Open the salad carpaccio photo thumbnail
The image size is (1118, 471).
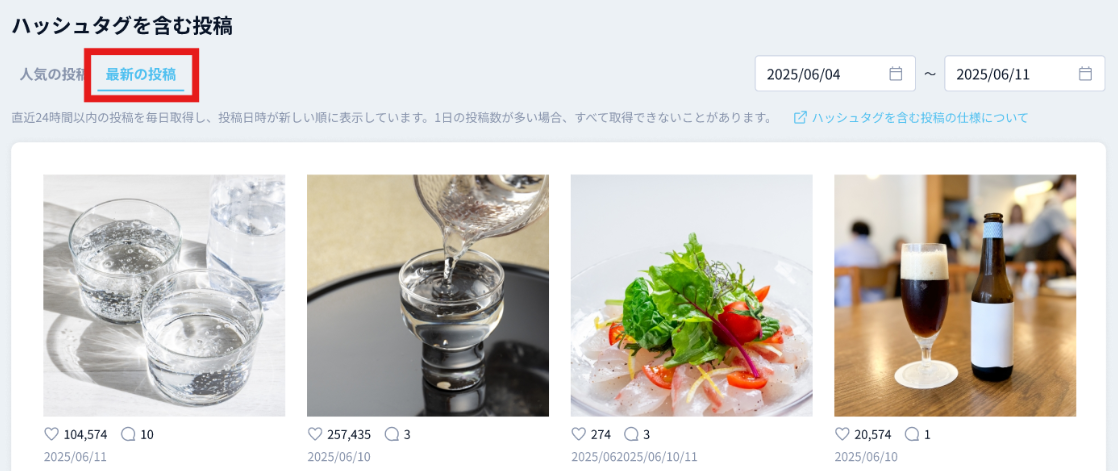click(692, 296)
